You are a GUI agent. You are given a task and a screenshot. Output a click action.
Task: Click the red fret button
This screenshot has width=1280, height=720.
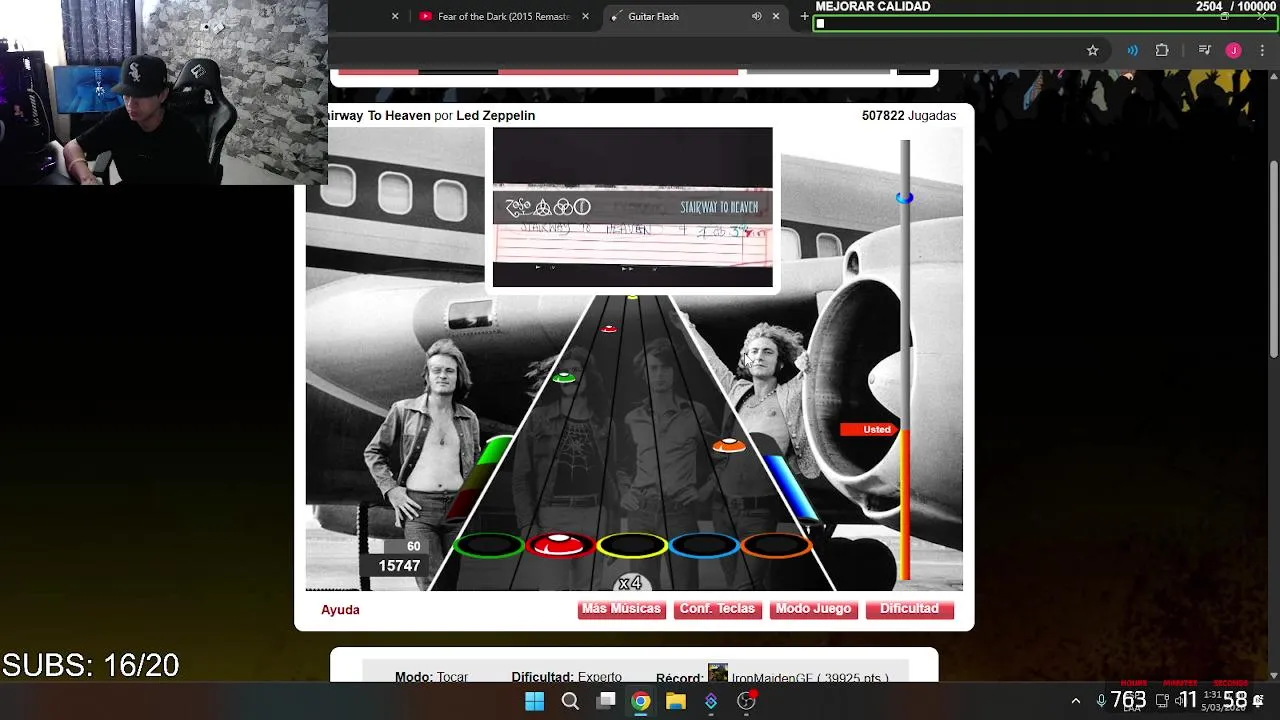click(x=560, y=546)
